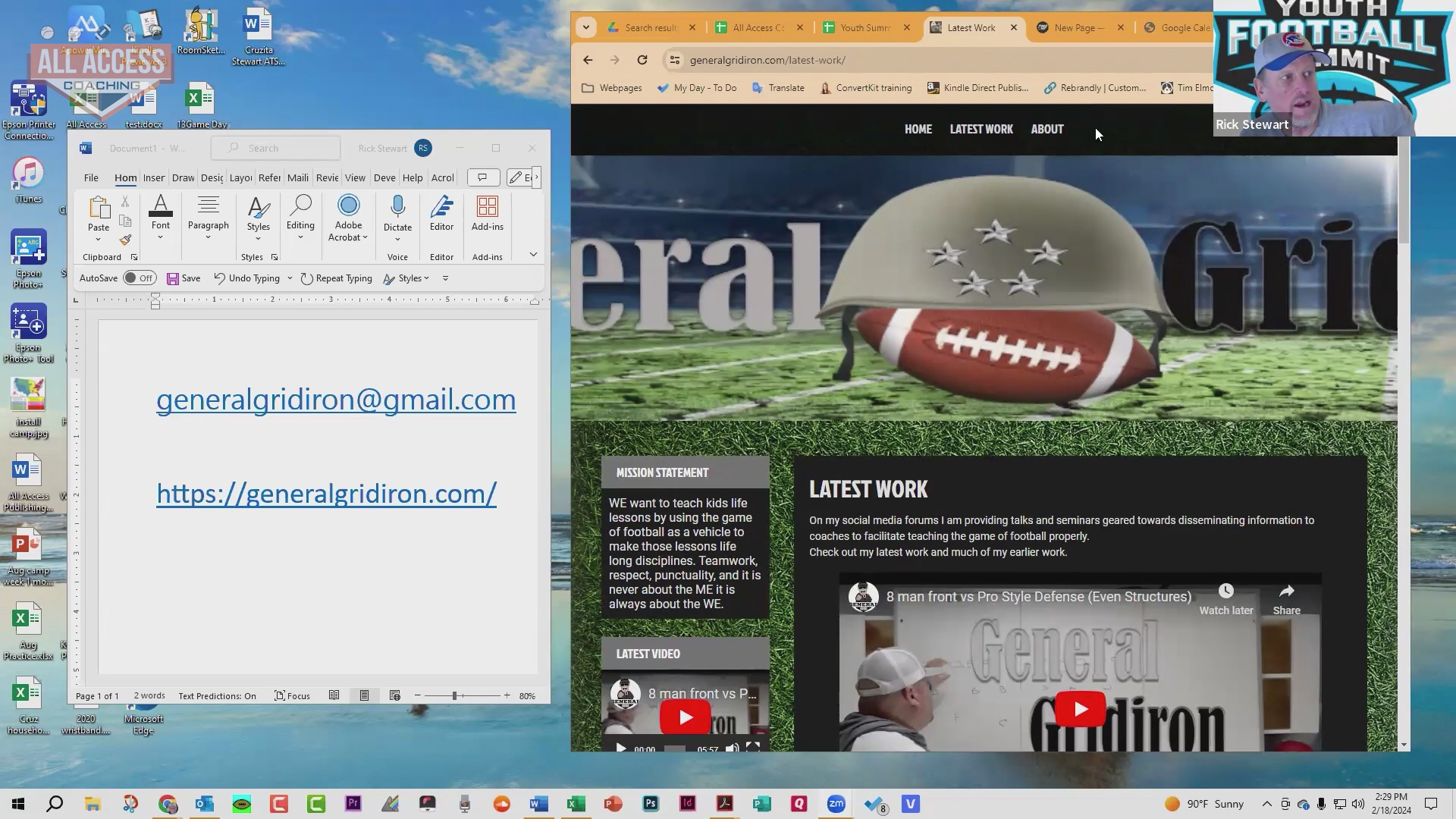
Task: Open ConvertKit training bookmark
Action: (865, 88)
